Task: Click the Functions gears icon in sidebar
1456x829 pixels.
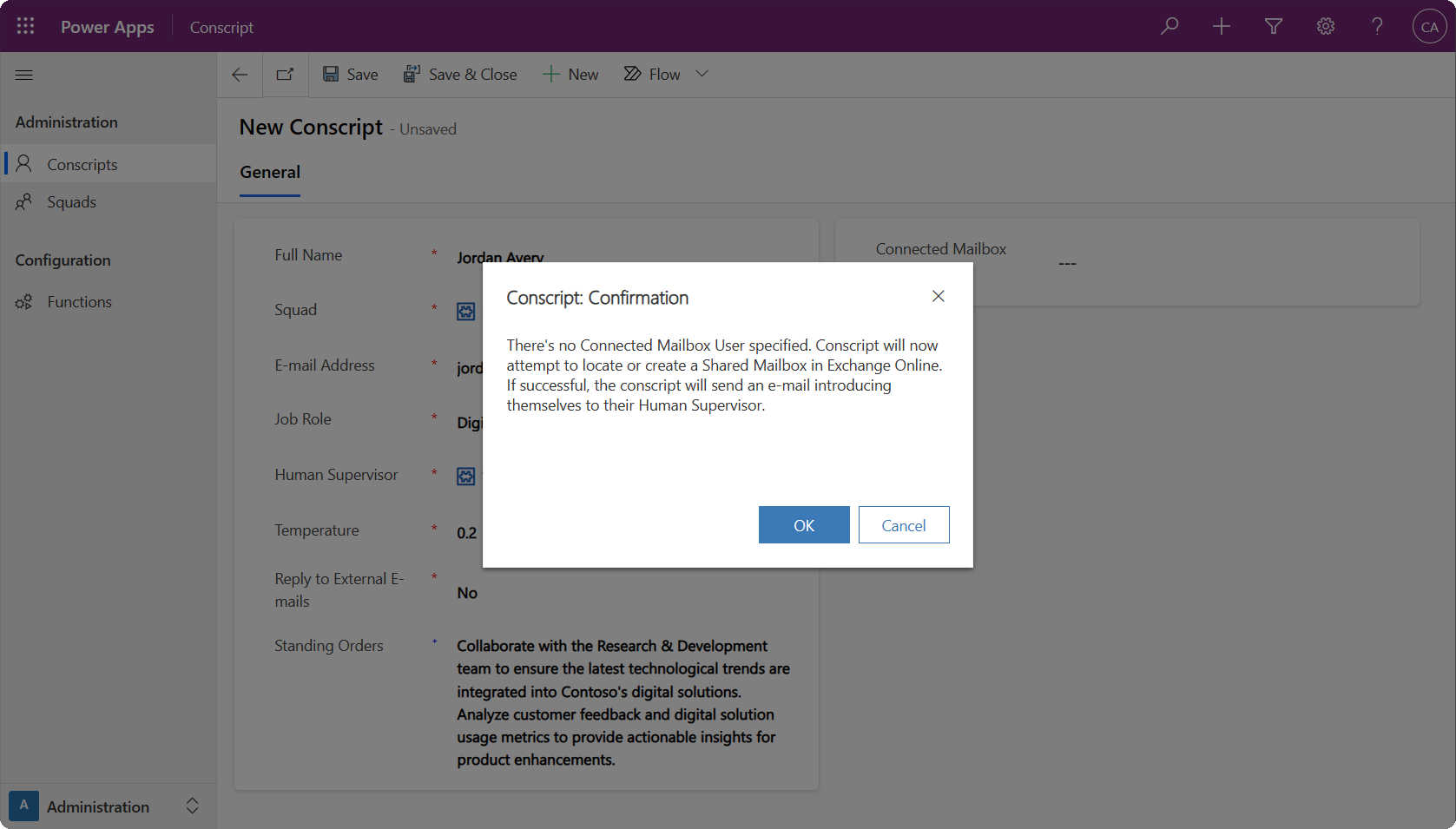Action: click(x=24, y=301)
